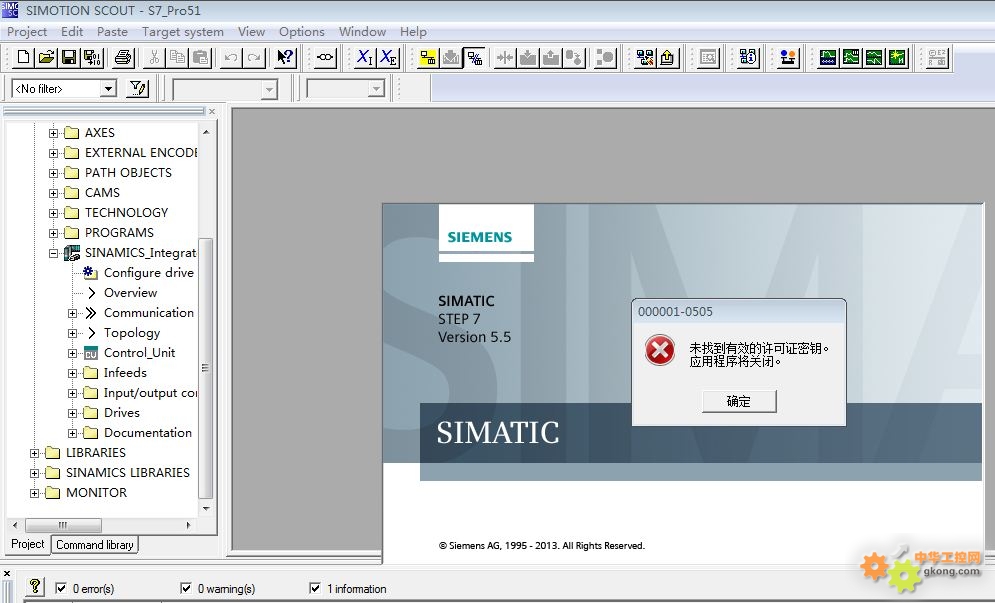This screenshot has width=995, height=603.
Task: Open the Edit menu
Action: 72,32
